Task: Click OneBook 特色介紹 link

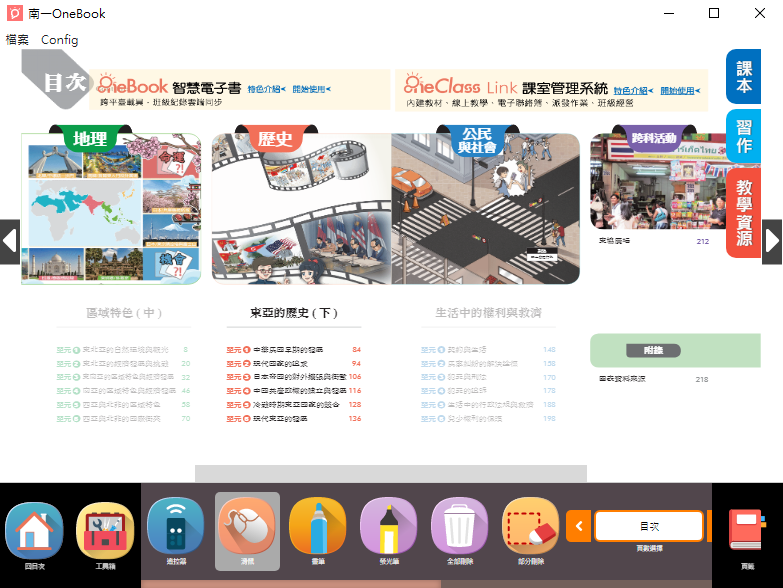Action: pos(264,90)
